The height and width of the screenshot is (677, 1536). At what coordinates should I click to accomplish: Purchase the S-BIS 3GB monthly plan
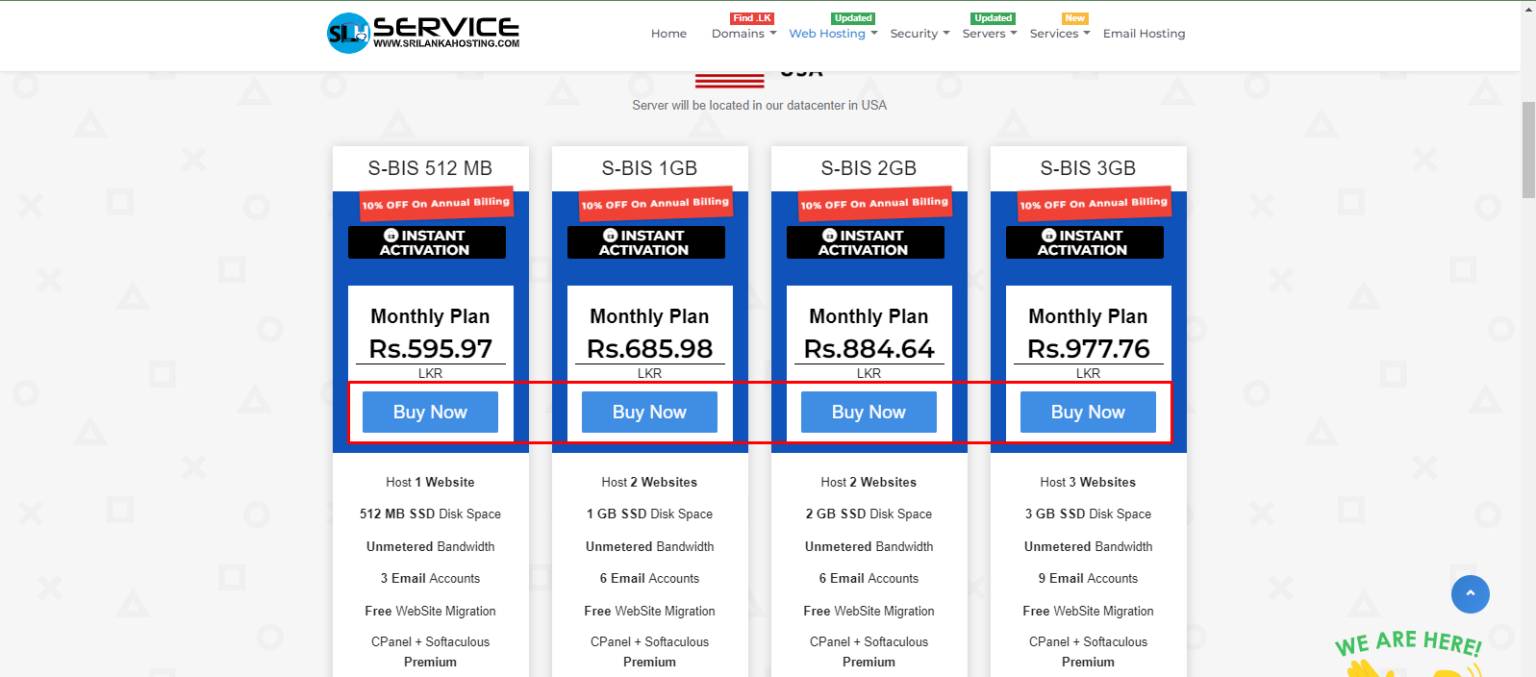click(x=1088, y=412)
